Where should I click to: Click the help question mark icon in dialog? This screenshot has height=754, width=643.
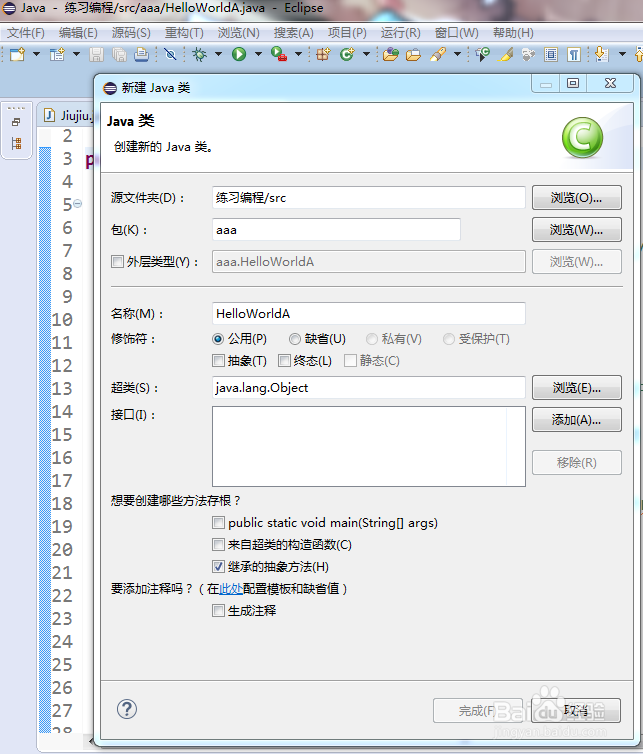tap(127, 709)
